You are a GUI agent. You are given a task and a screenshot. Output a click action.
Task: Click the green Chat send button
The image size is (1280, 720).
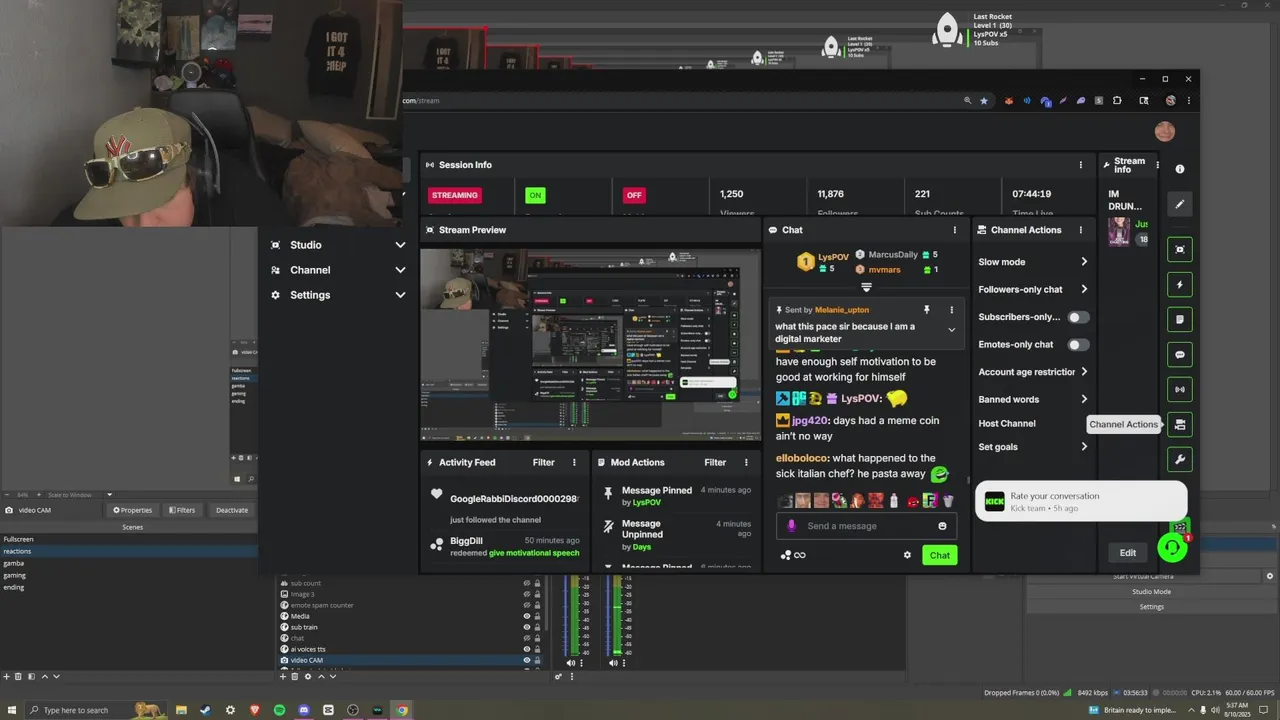coord(940,555)
